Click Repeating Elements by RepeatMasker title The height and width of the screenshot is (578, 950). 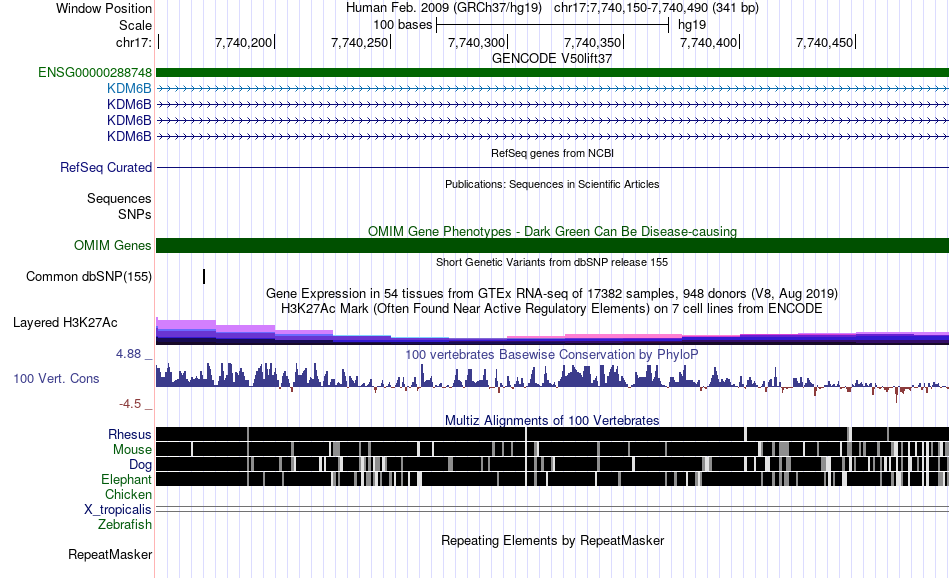(x=553, y=540)
